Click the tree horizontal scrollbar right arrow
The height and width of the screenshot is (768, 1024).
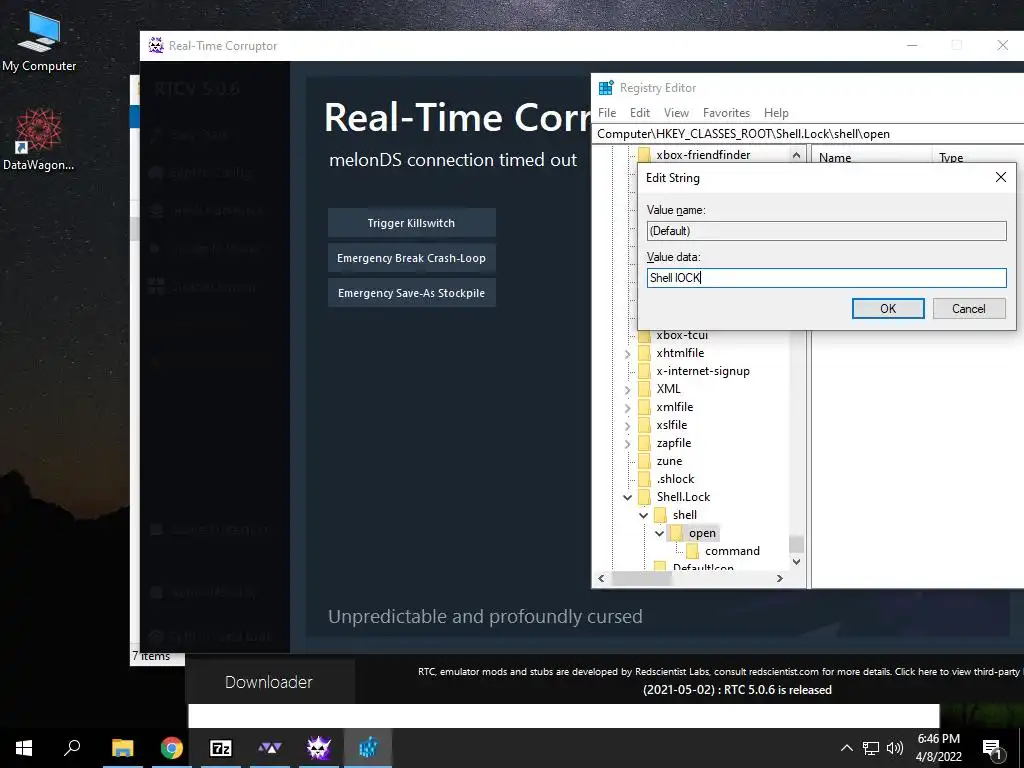pos(780,579)
